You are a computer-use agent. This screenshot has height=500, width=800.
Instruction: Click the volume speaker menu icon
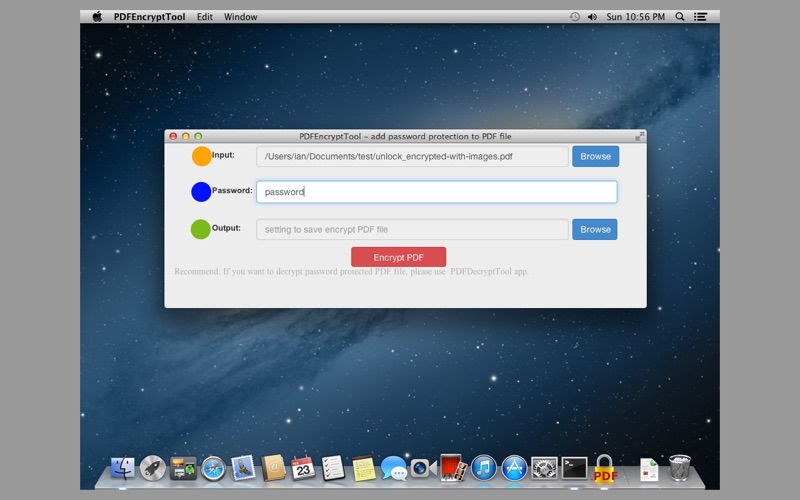592,17
